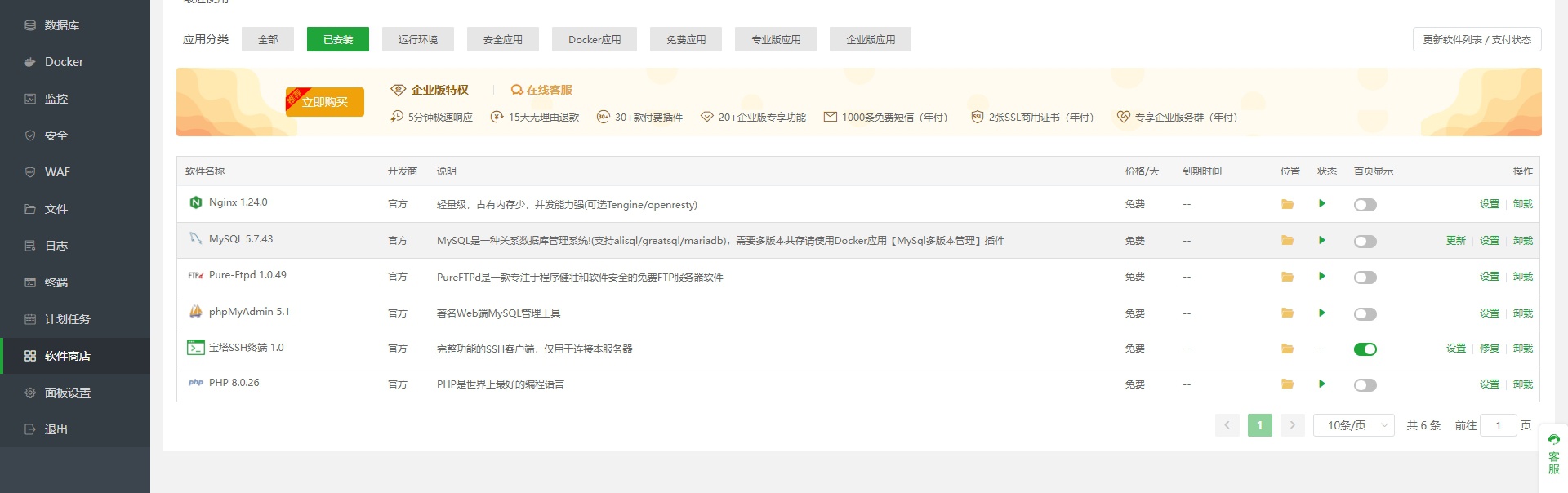Click the phpMyAdmin running status play icon

[x=1321, y=313]
